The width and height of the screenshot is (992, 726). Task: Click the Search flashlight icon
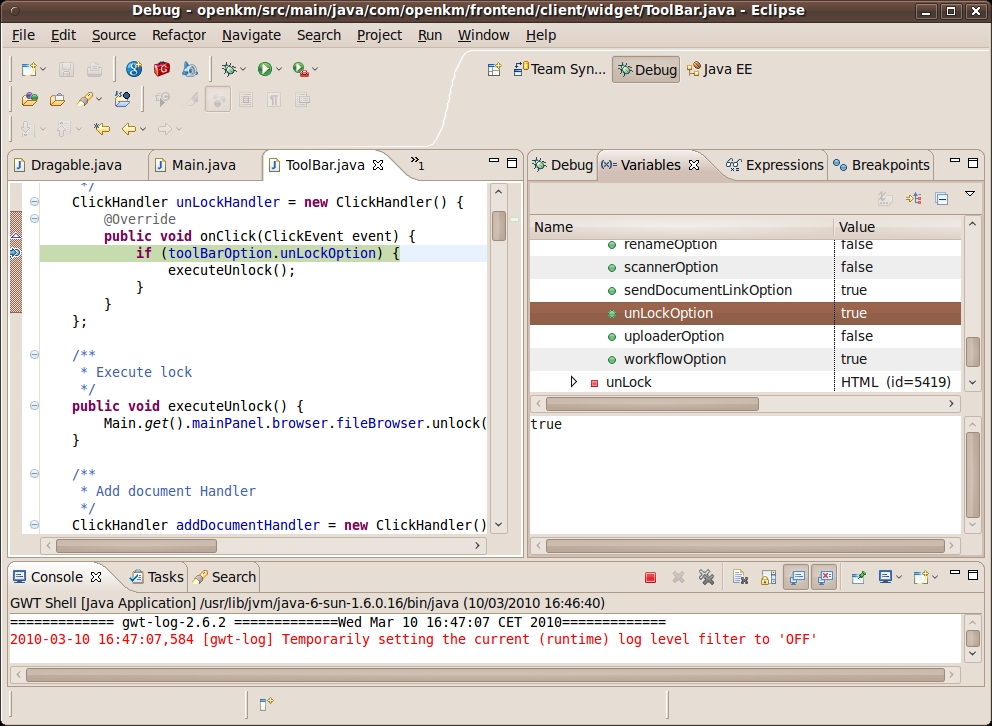point(85,99)
